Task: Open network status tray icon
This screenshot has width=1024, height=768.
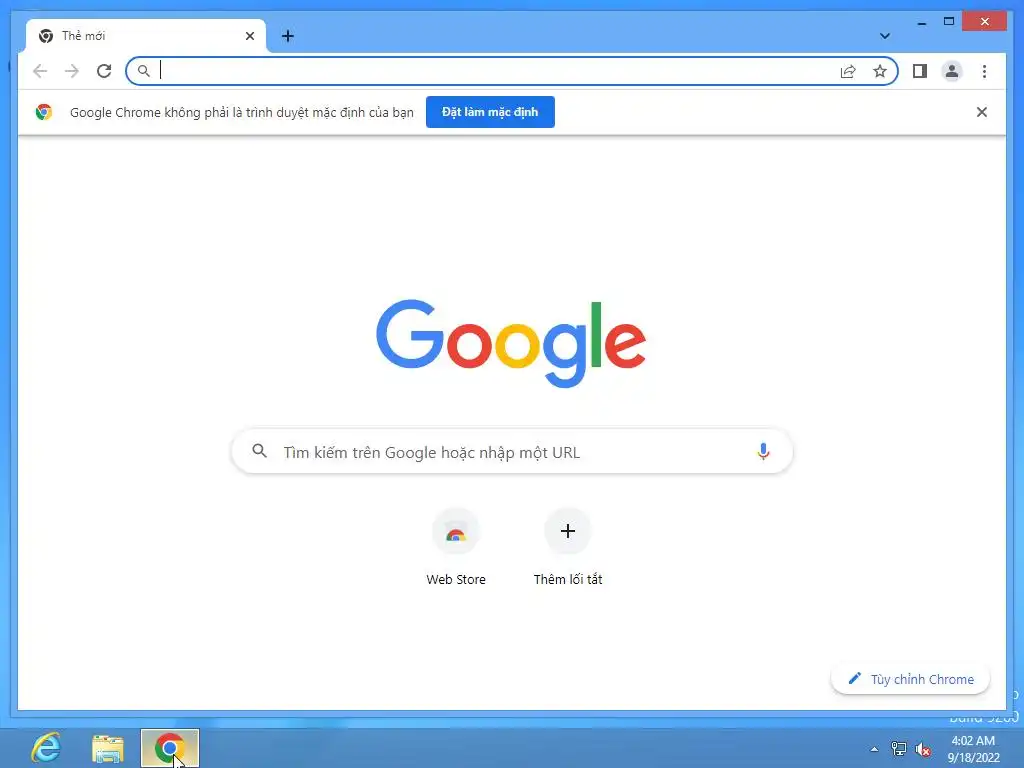Action: pos(899,749)
